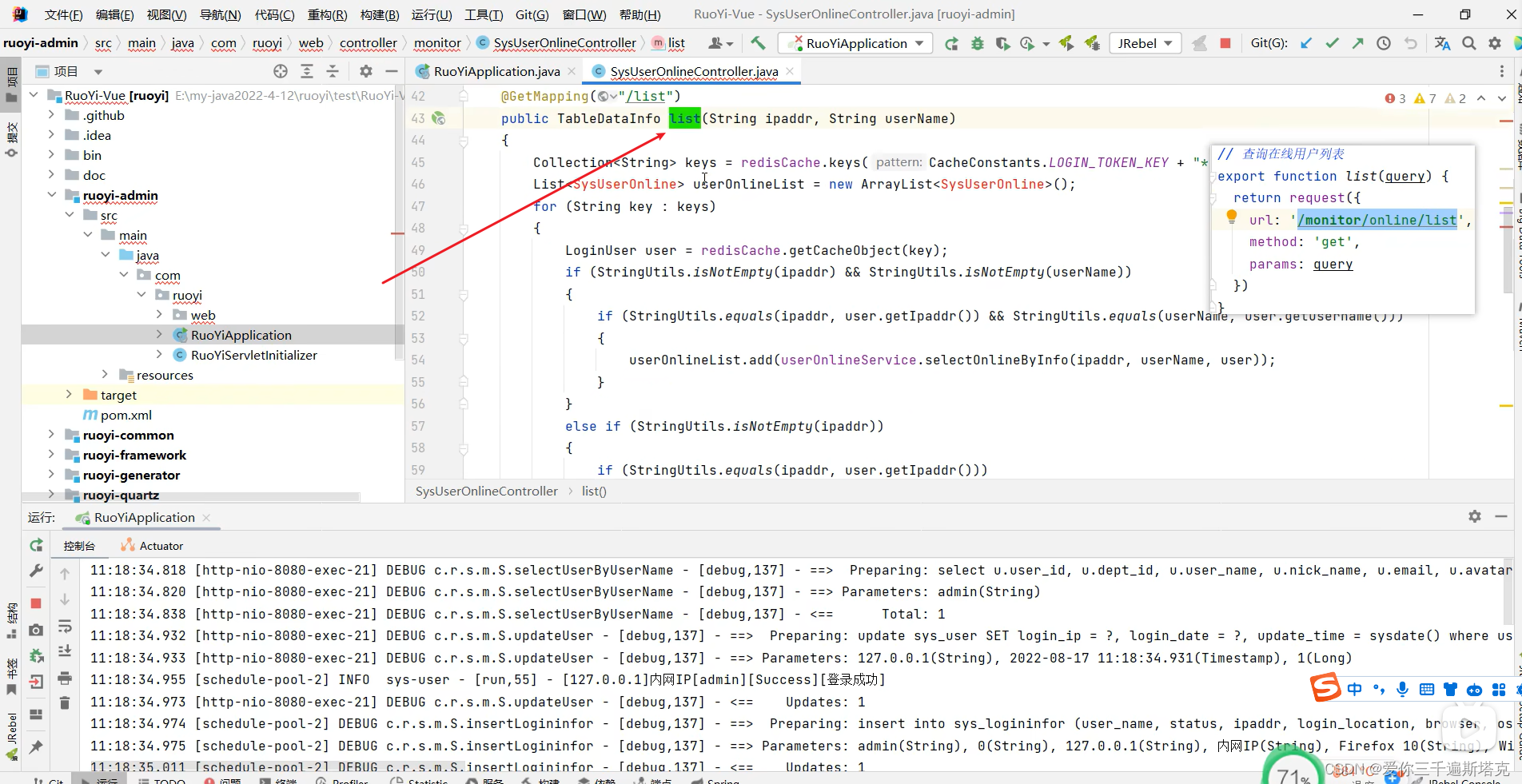The image size is (1522, 784).
Task: Click the Translate icon in toolbar
Action: pos(1442,43)
